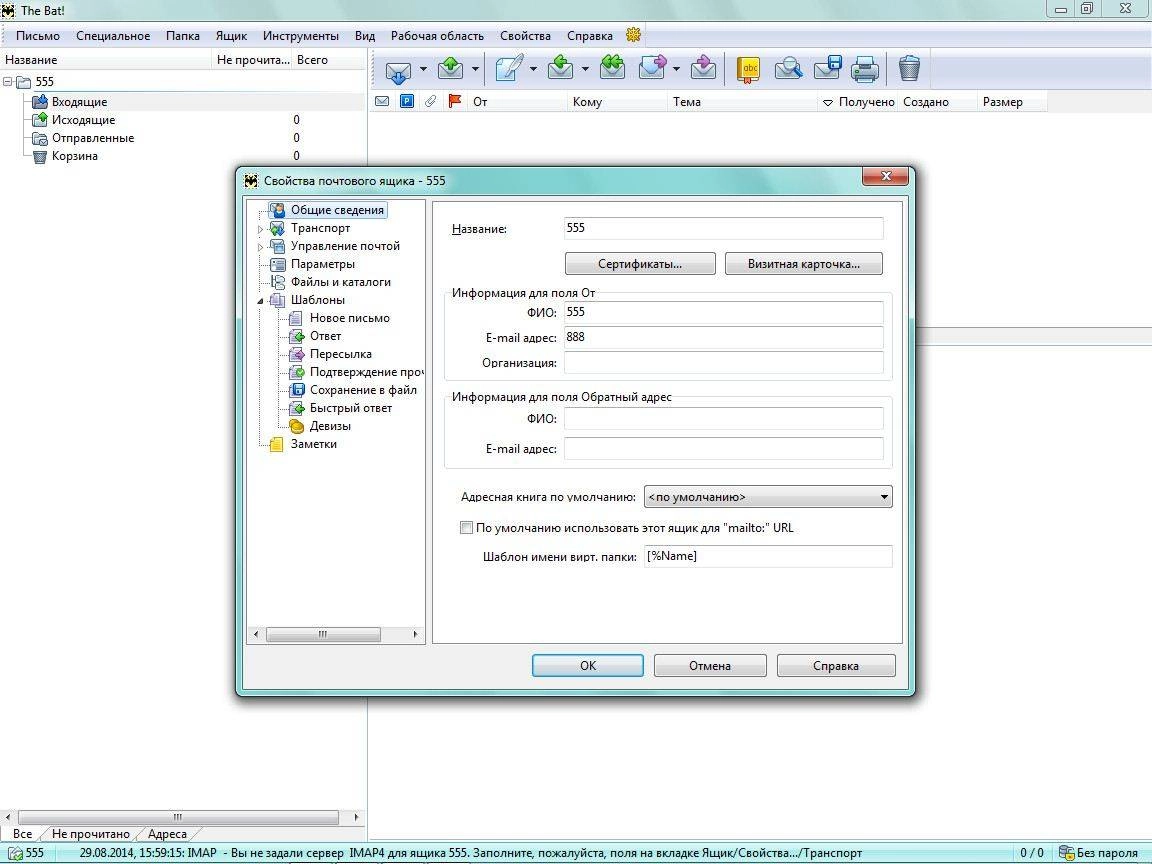1152x864 pixels.
Task: Open dropdown arrow next to Get new mail
Action: click(x=423, y=70)
